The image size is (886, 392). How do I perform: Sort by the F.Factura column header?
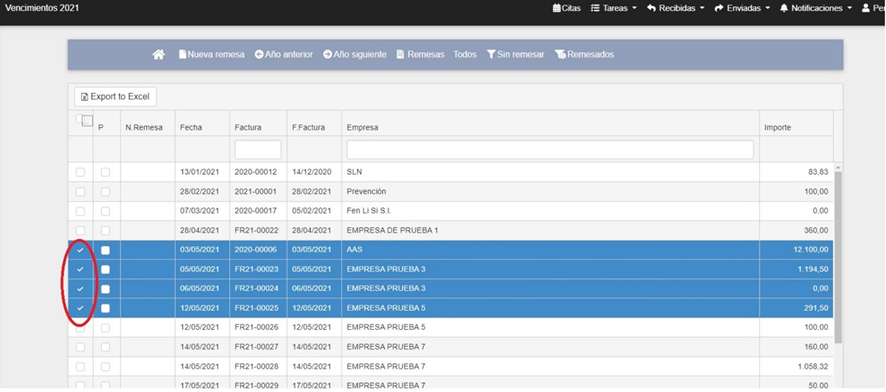pos(309,128)
